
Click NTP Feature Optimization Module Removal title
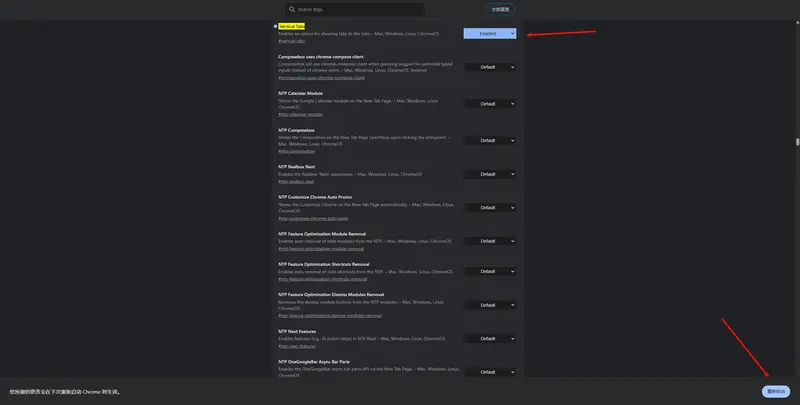[322, 234]
